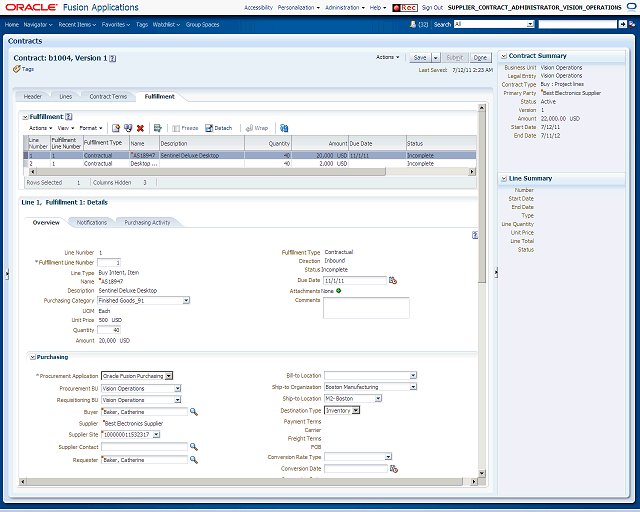Collapse the Line Summary panel
The height and width of the screenshot is (512, 640).
(x=504, y=178)
